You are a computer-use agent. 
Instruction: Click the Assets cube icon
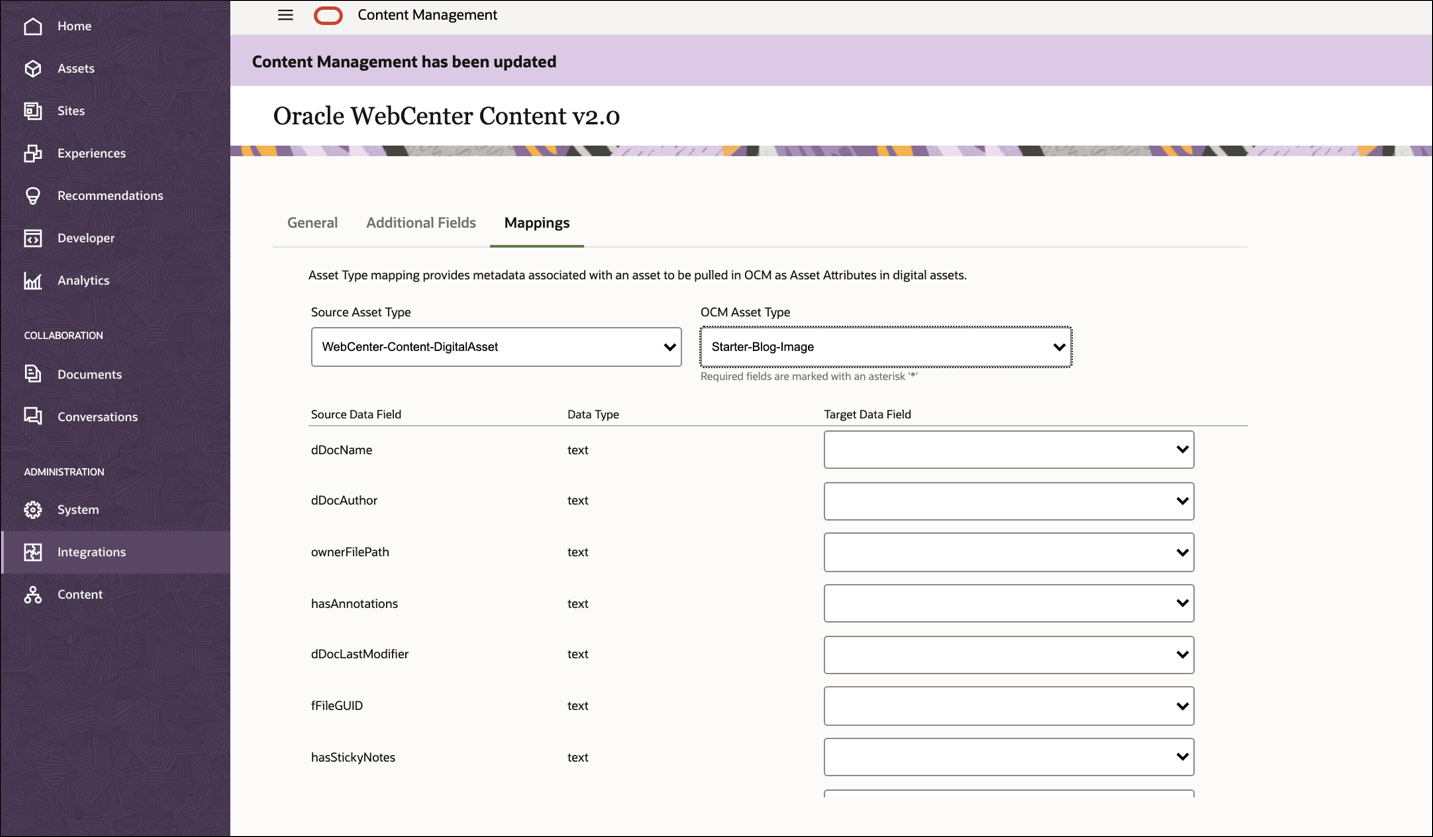click(x=33, y=68)
